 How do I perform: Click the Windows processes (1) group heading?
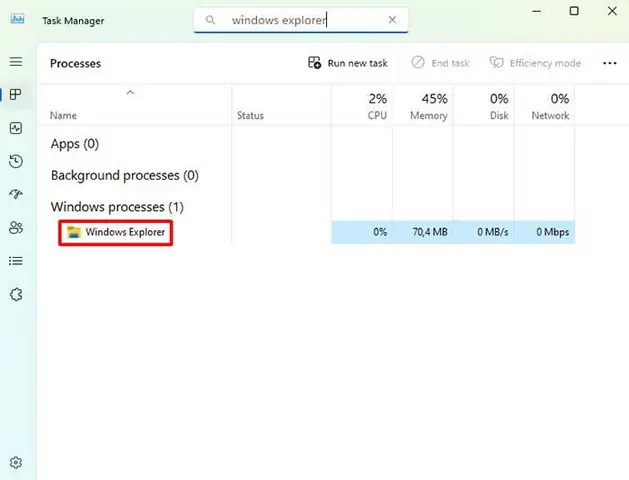click(117, 207)
